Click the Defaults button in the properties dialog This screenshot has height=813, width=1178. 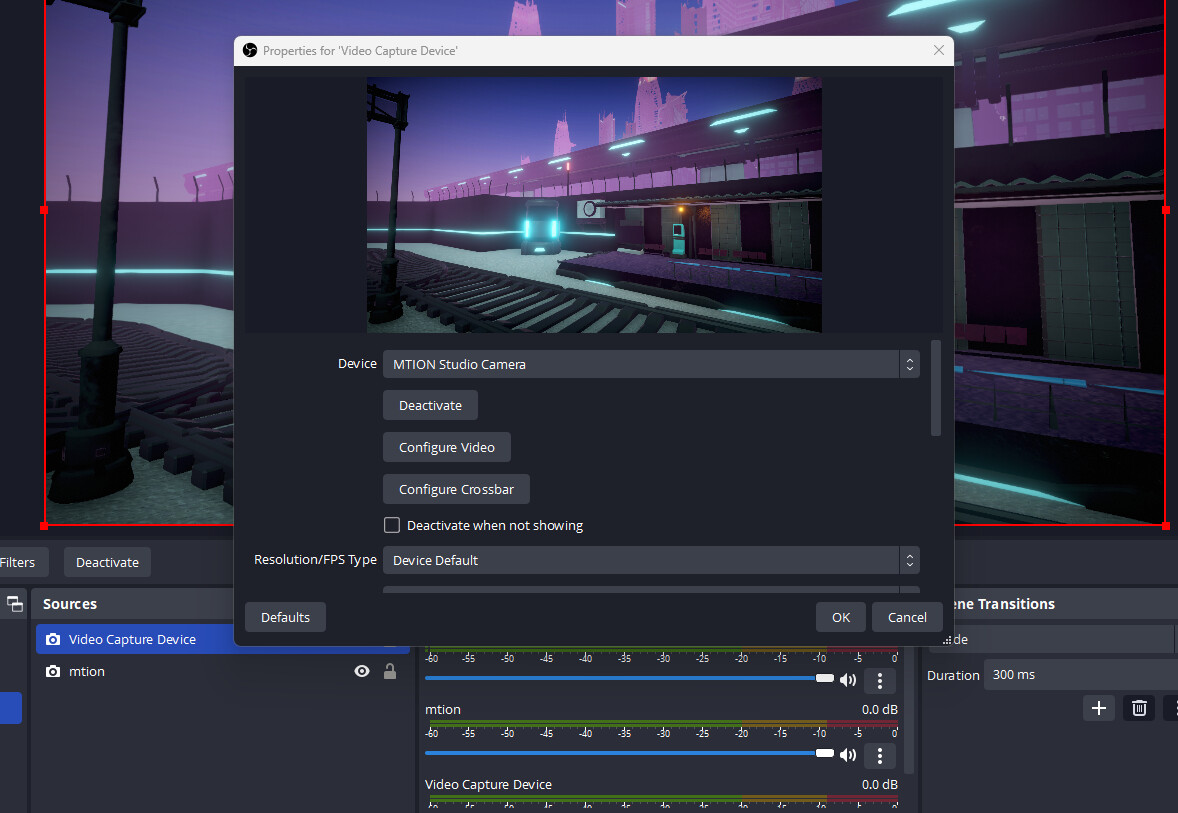[x=285, y=617]
